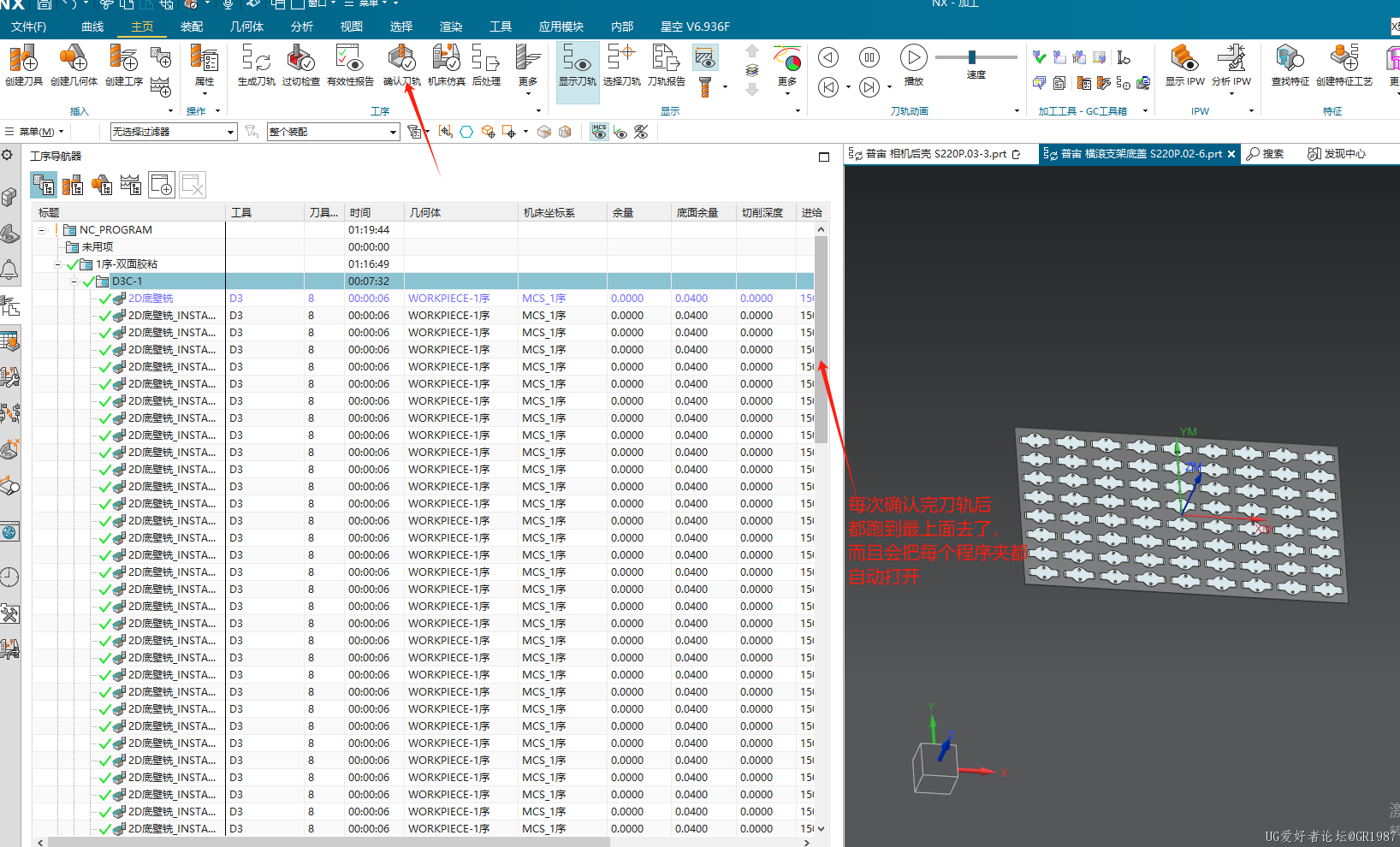Switch to the 分析 ribbon tab
1400x847 pixels.
tap(301, 27)
